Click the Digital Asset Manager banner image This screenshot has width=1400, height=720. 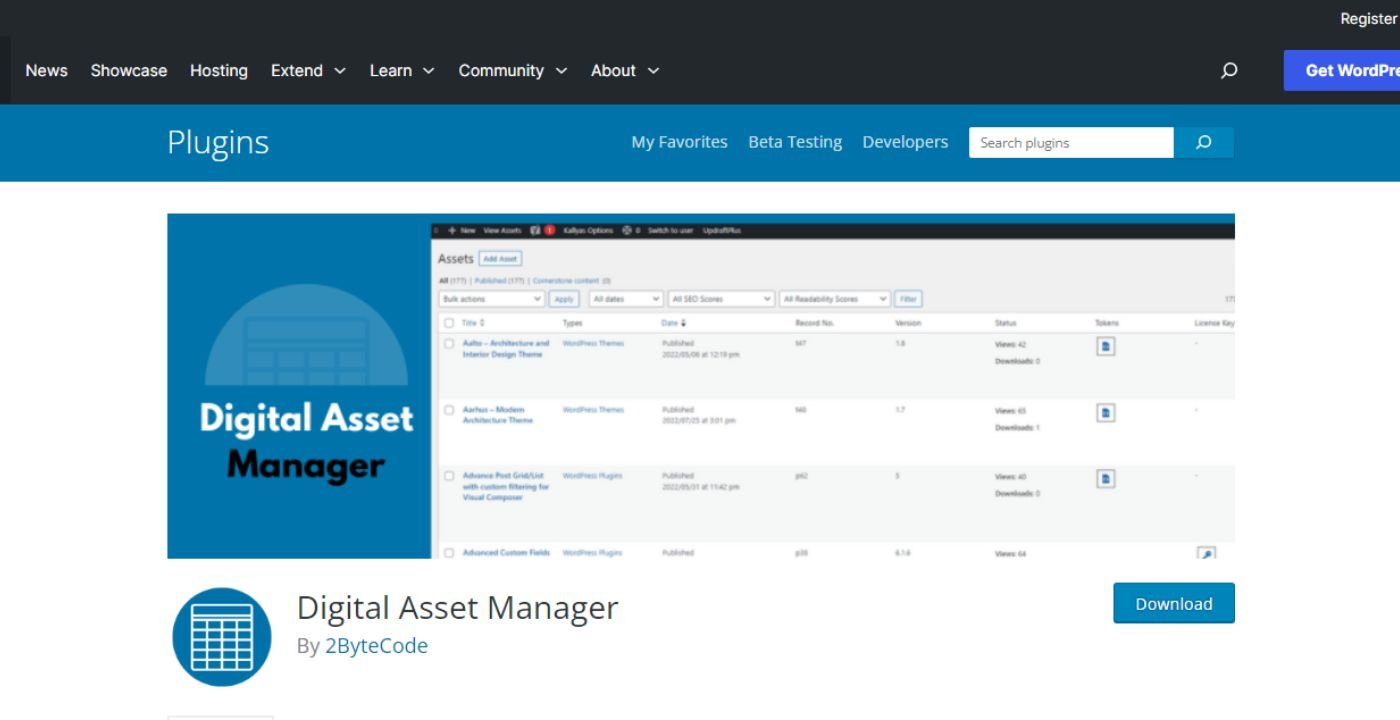[x=701, y=386]
